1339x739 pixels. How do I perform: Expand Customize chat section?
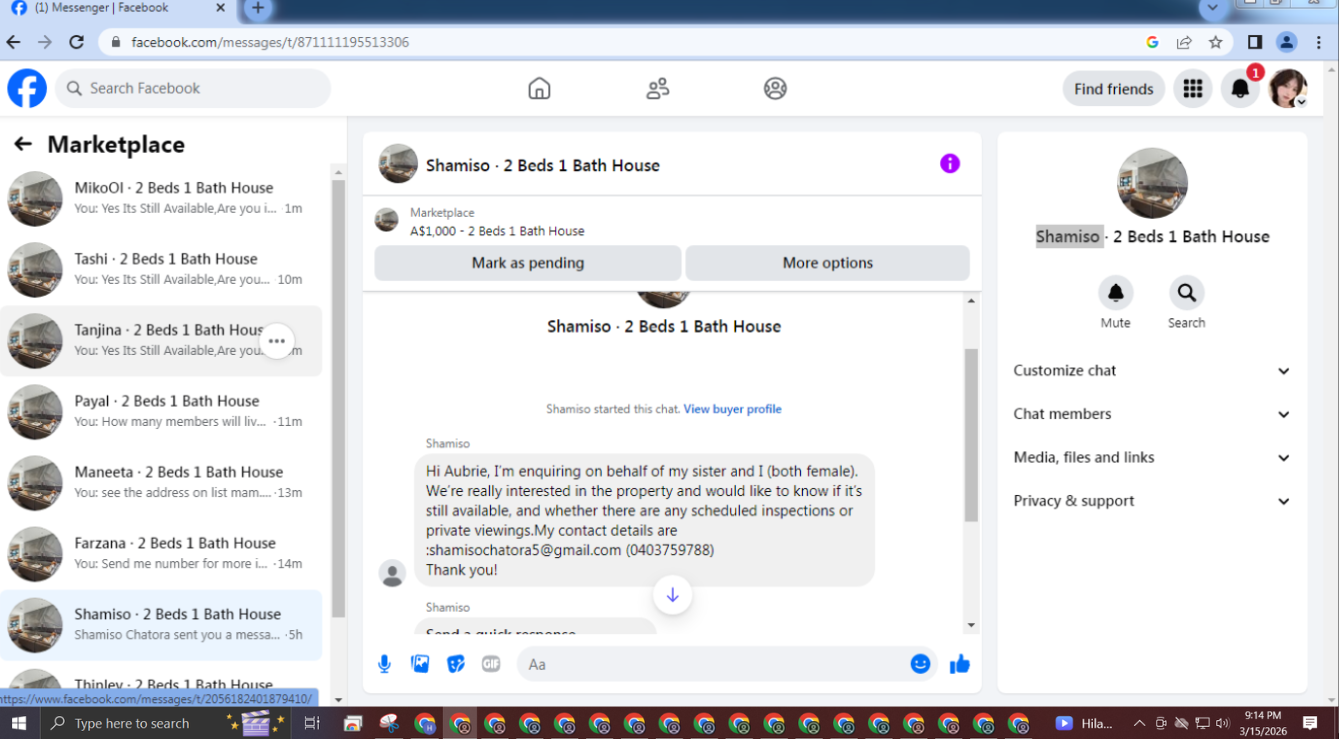pos(1152,371)
